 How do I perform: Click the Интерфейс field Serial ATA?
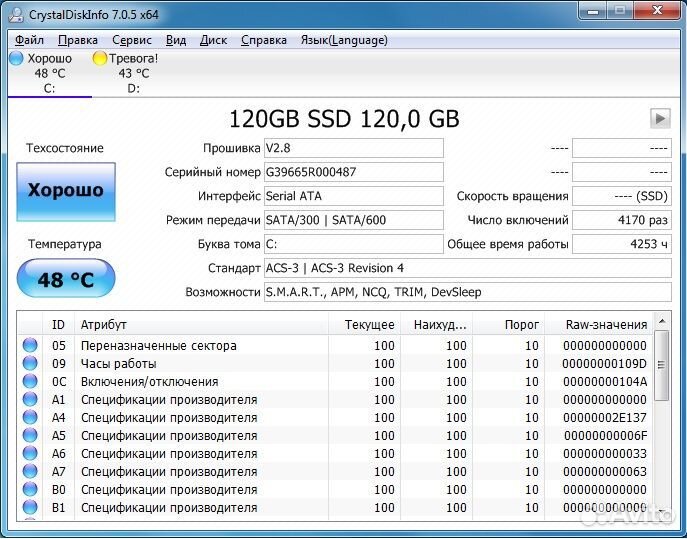(x=354, y=196)
